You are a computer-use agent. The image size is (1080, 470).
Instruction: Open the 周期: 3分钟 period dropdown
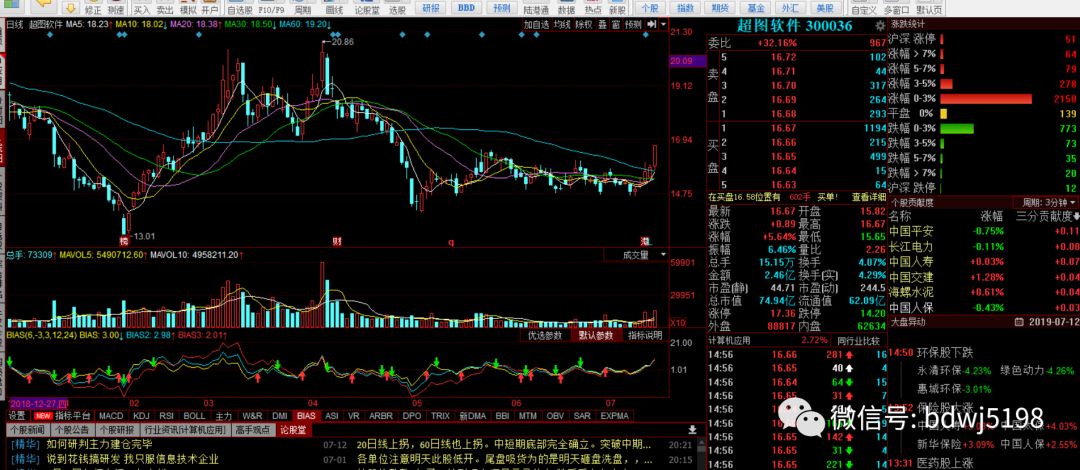(1040, 201)
